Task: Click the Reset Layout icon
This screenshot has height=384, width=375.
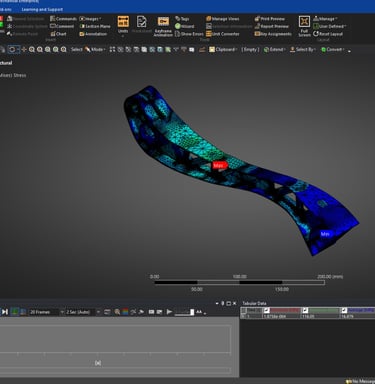Action: pyautogui.click(x=316, y=34)
